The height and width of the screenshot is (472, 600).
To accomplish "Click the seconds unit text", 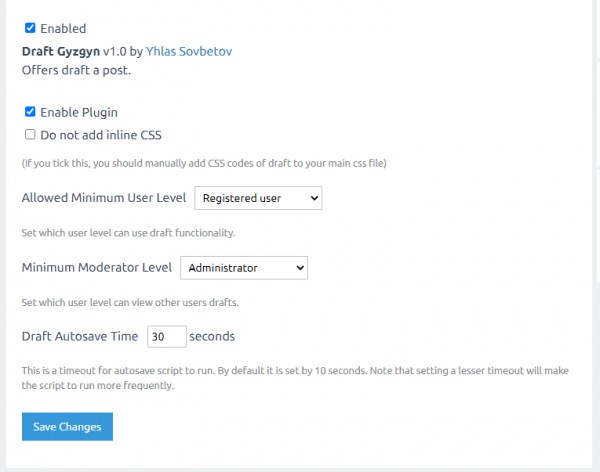I will [212, 337].
